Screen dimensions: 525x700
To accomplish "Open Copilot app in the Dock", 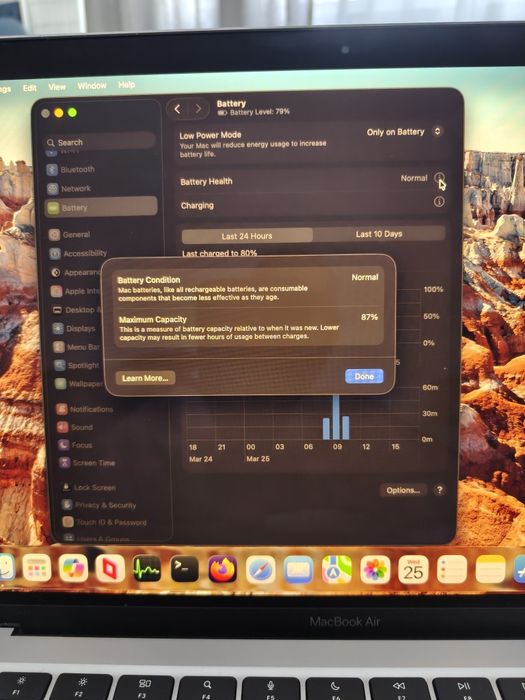I will pyautogui.click(x=74, y=568).
